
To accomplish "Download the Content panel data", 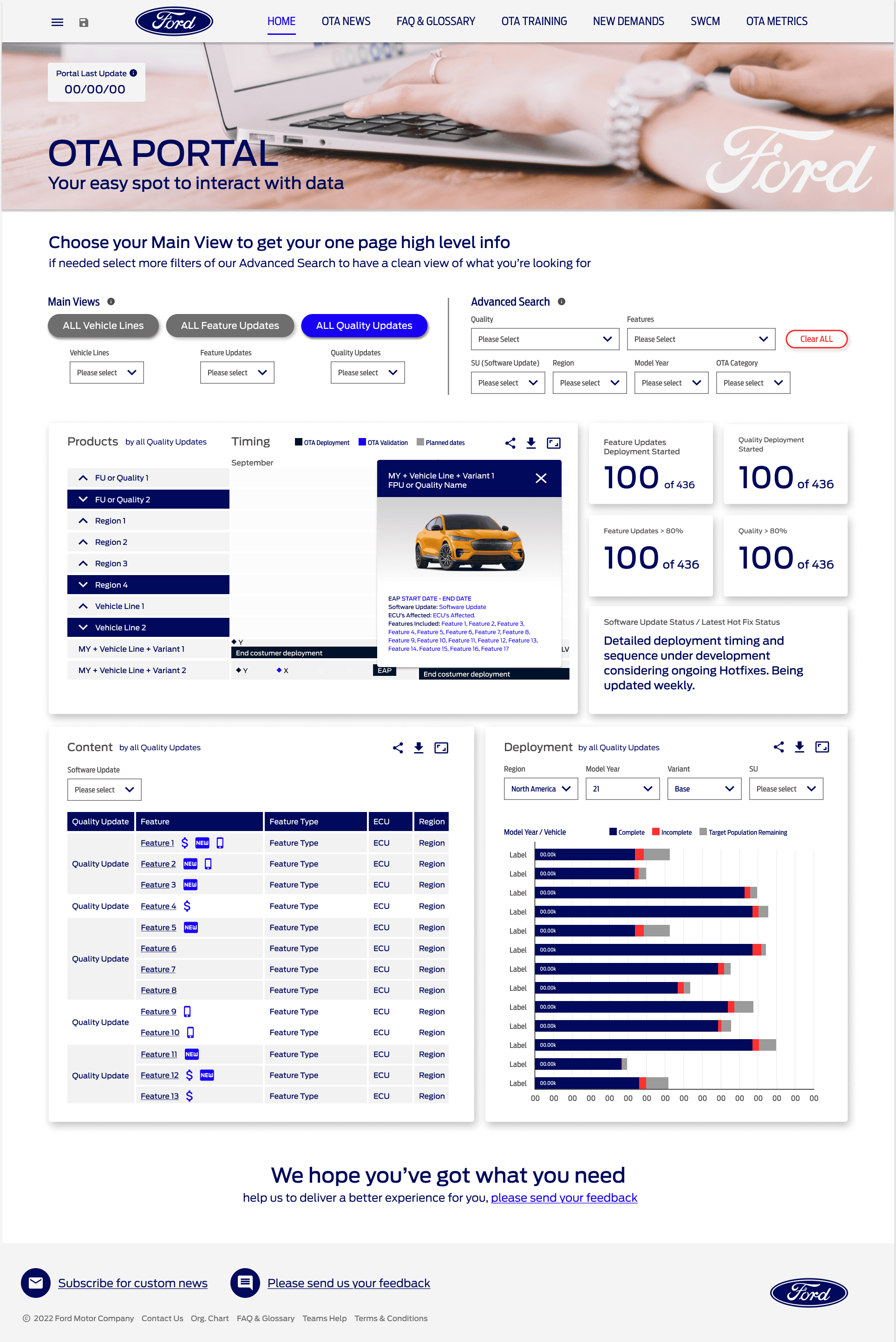I will [x=419, y=748].
